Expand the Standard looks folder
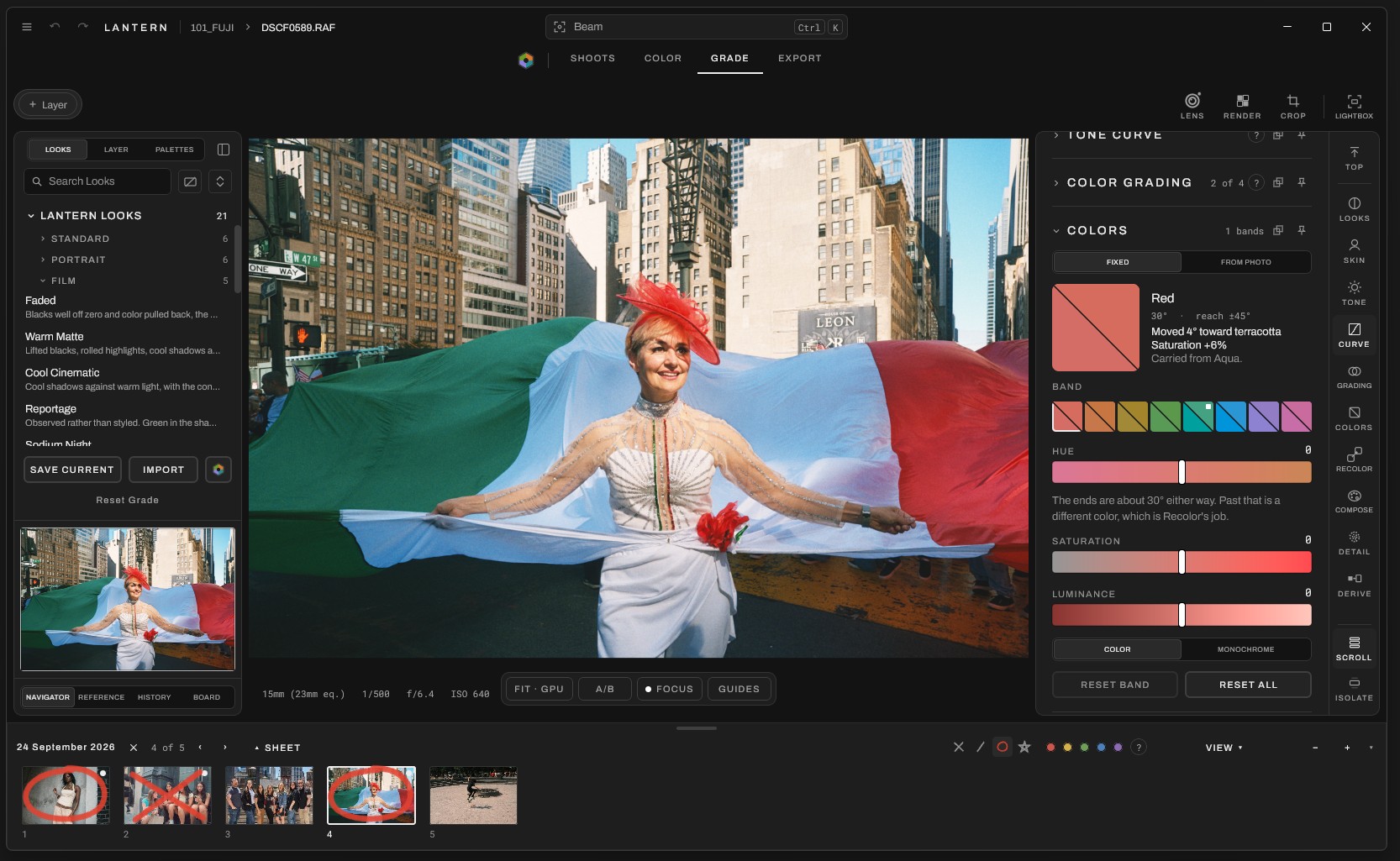The height and width of the screenshot is (861, 1400). click(43, 239)
